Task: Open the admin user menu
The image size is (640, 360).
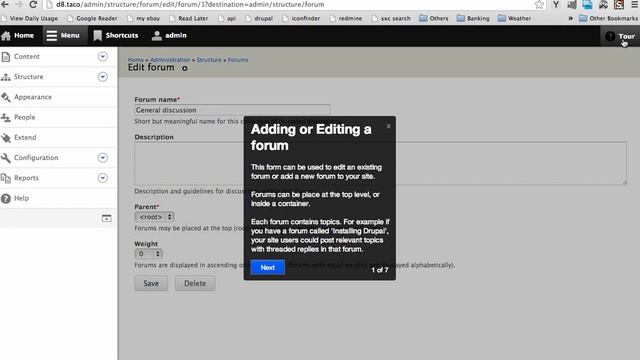Action: 169,36
